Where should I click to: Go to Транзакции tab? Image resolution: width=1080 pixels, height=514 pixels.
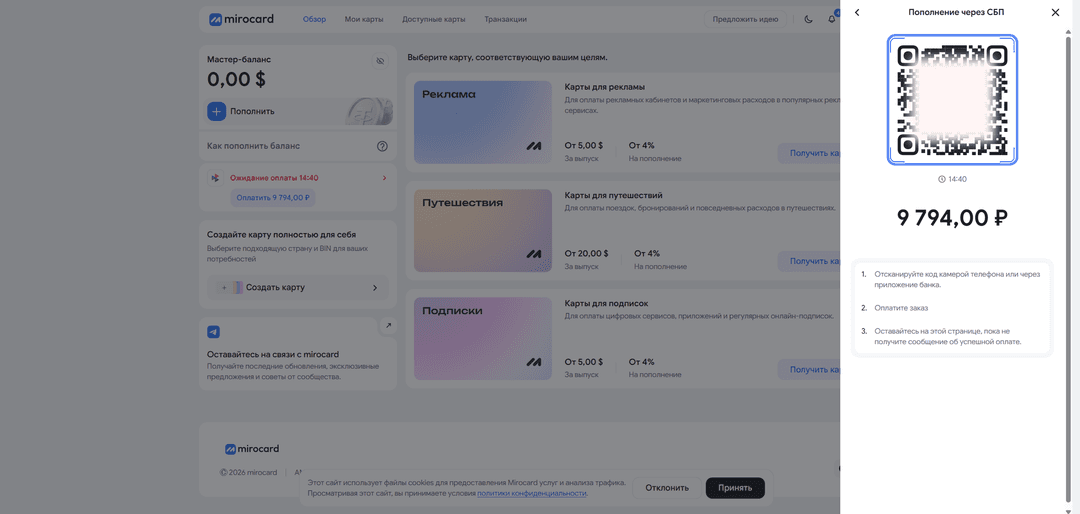[505, 19]
